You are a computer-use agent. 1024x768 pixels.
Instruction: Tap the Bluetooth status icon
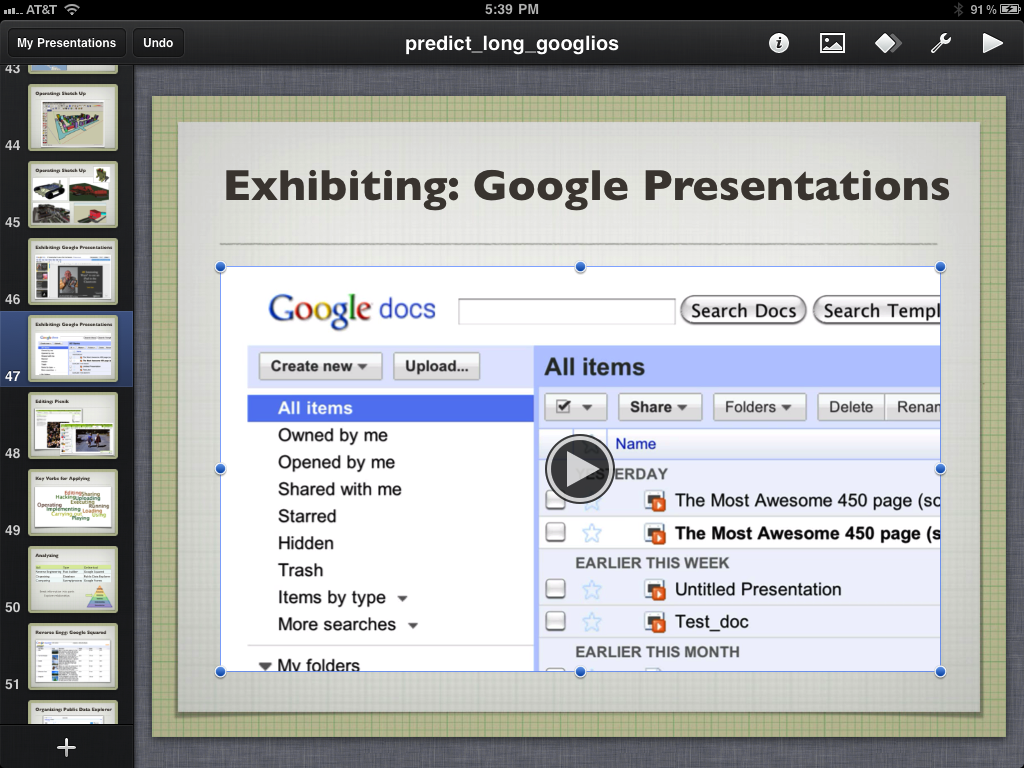click(x=958, y=9)
